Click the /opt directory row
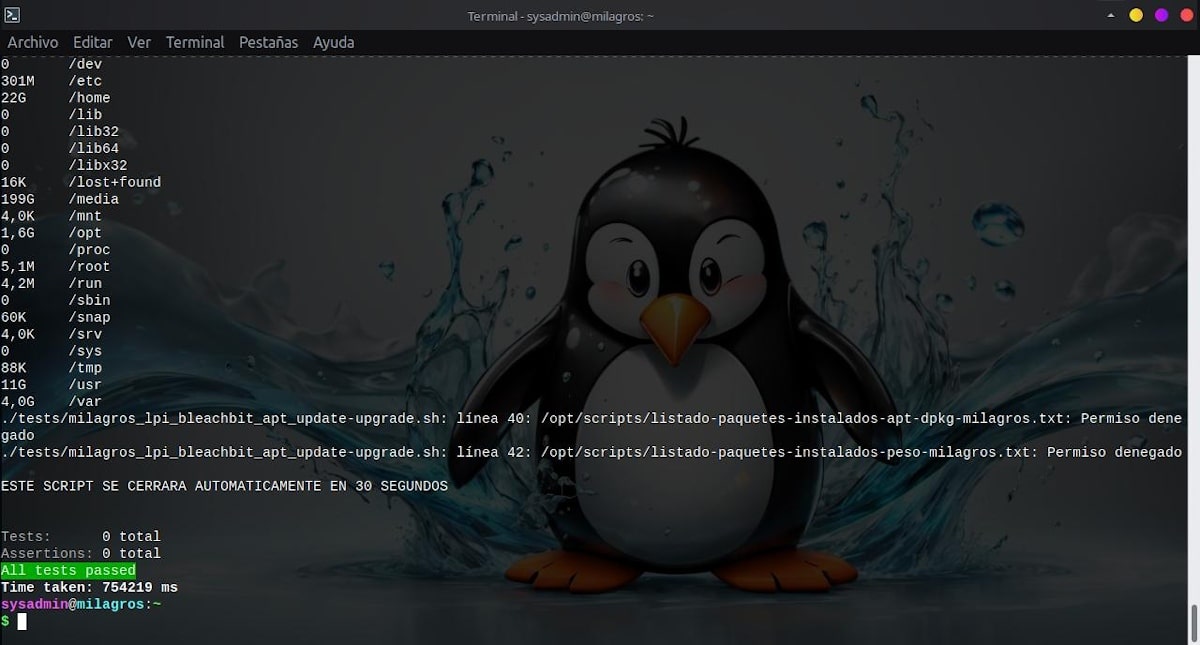 click(52, 233)
